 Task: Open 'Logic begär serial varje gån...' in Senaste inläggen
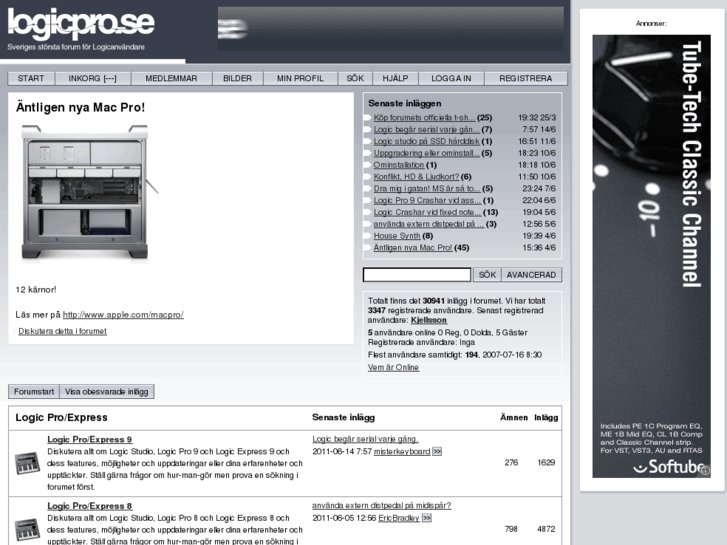(426, 129)
